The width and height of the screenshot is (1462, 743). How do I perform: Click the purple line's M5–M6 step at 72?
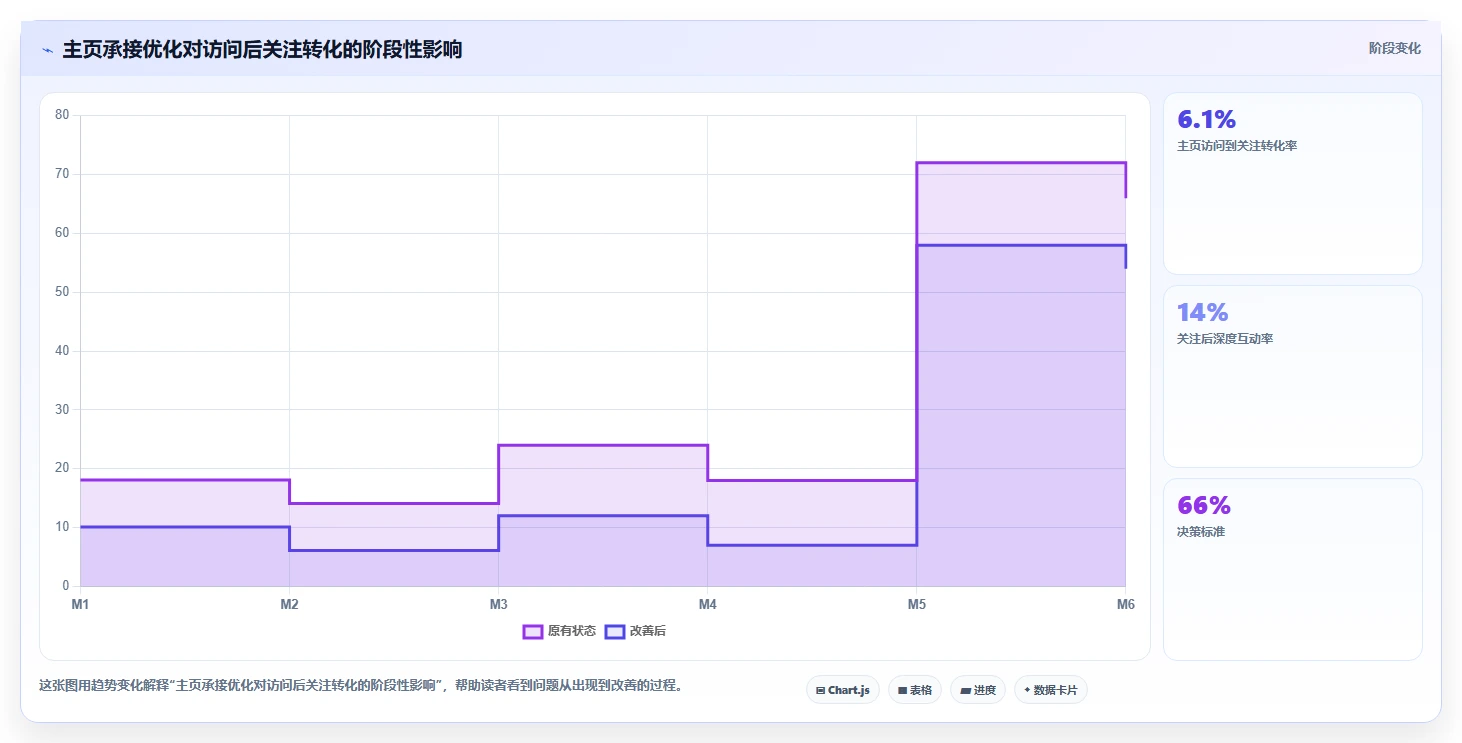(1021, 162)
